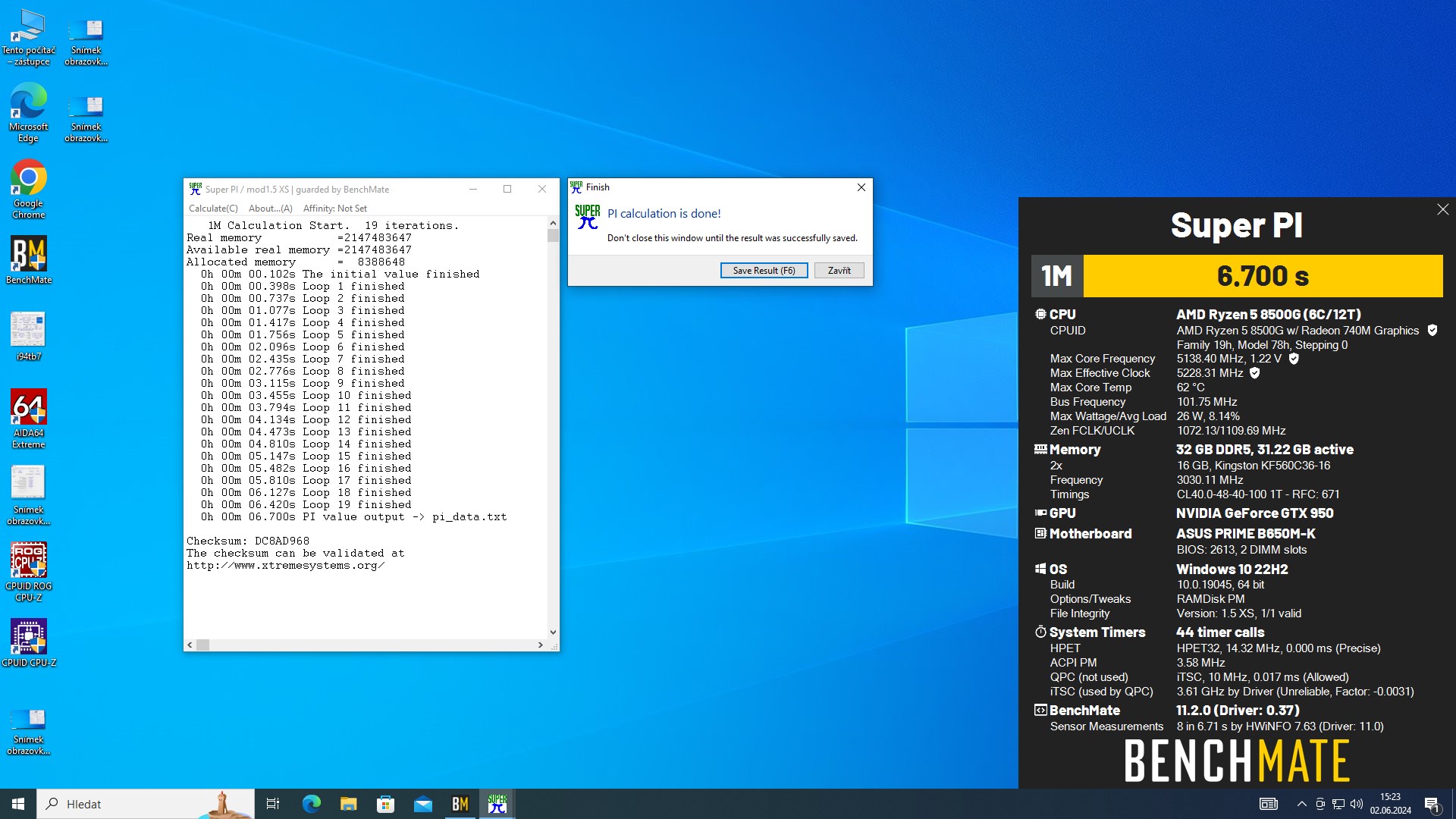1456x819 pixels.
Task: Open Tento počítač desktop shortcut
Action: coord(29,37)
